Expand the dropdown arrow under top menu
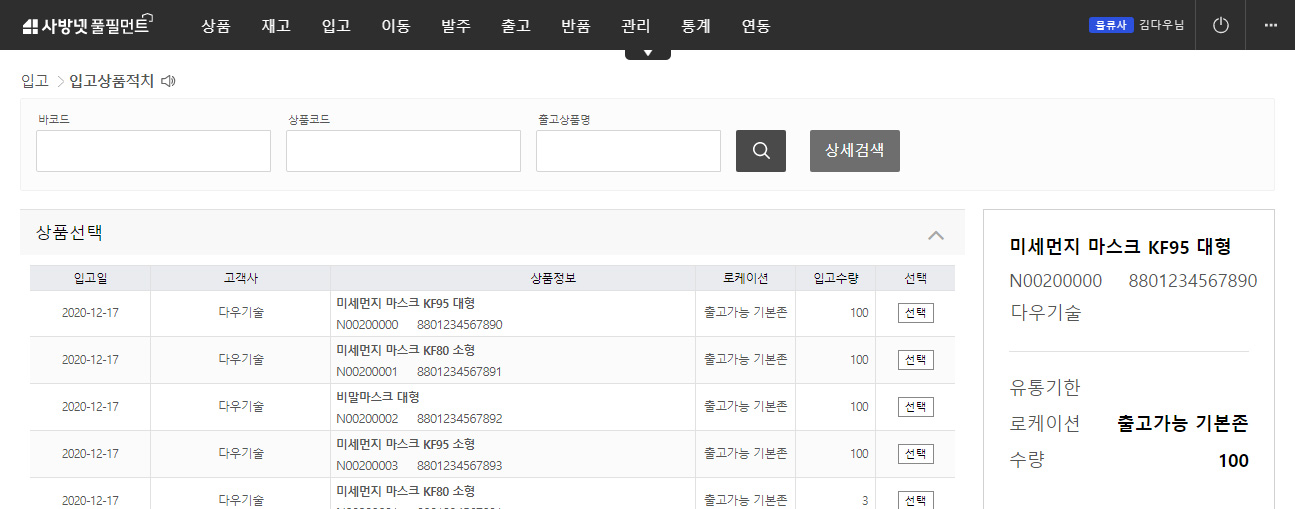The height and width of the screenshot is (509, 1295). [x=648, y=53]
